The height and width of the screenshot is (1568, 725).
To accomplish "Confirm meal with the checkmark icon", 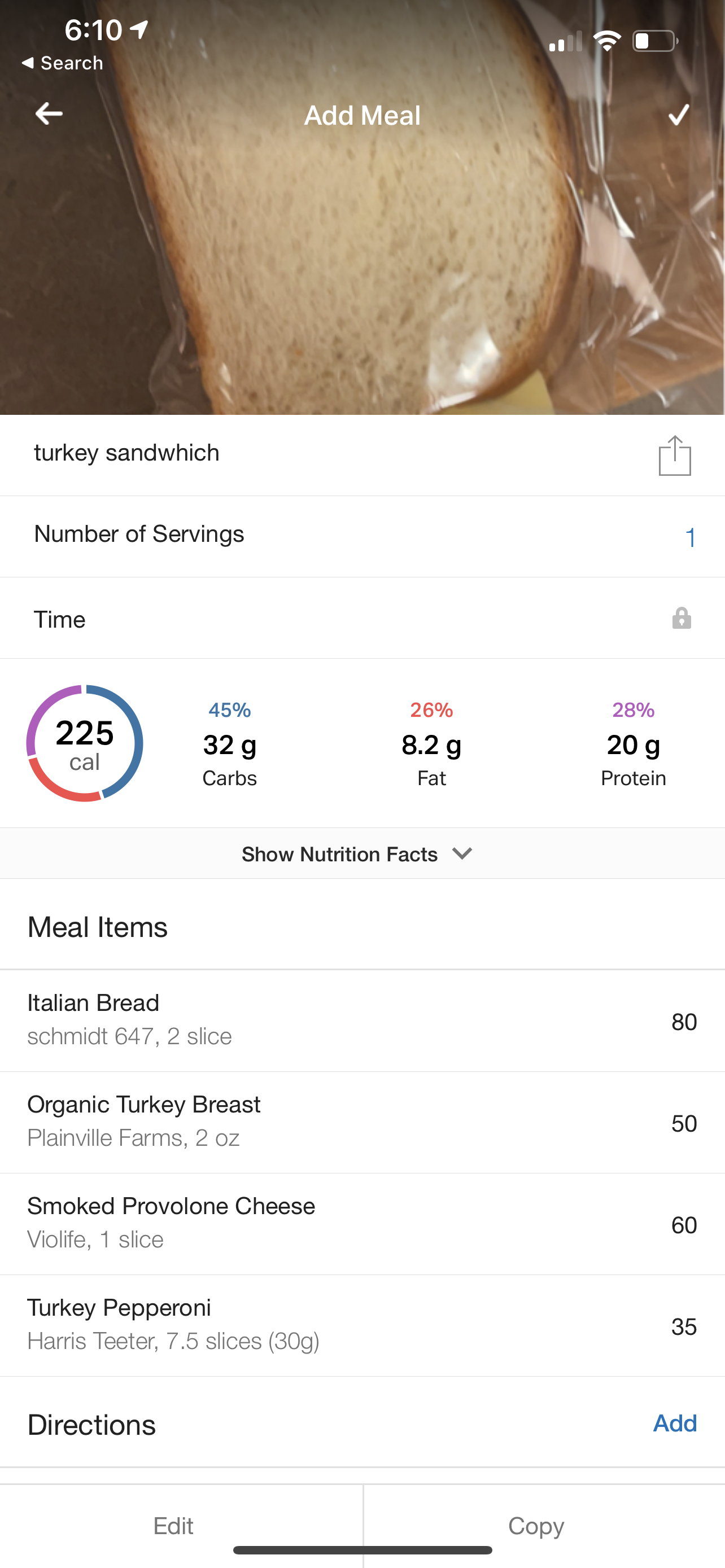I will 678,115.
